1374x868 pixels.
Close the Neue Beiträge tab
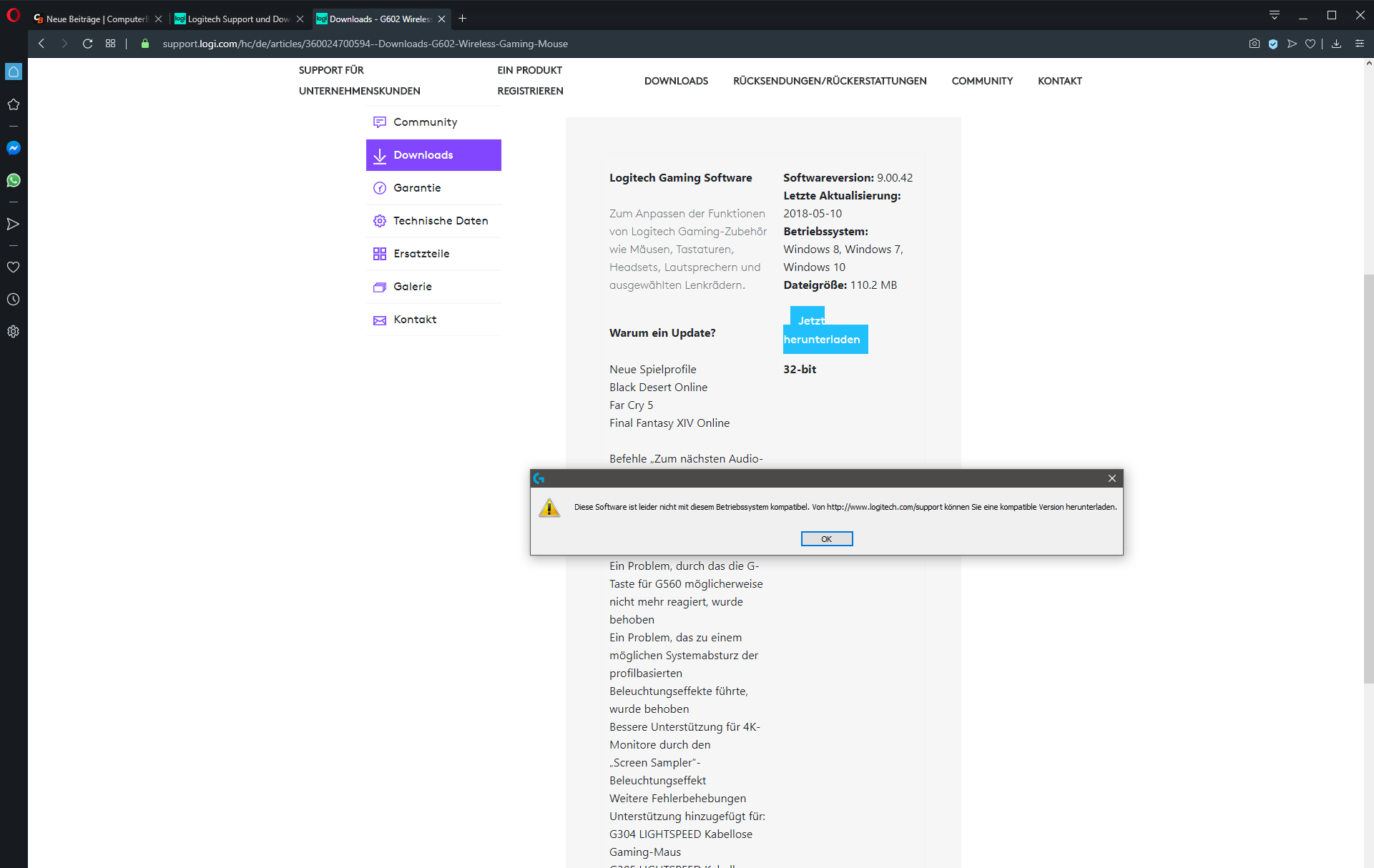tap(159, 19)
